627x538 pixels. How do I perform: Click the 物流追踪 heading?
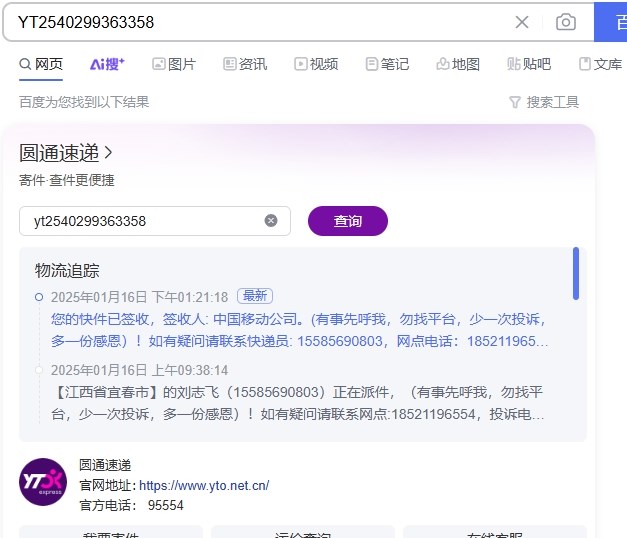[67, 270]
